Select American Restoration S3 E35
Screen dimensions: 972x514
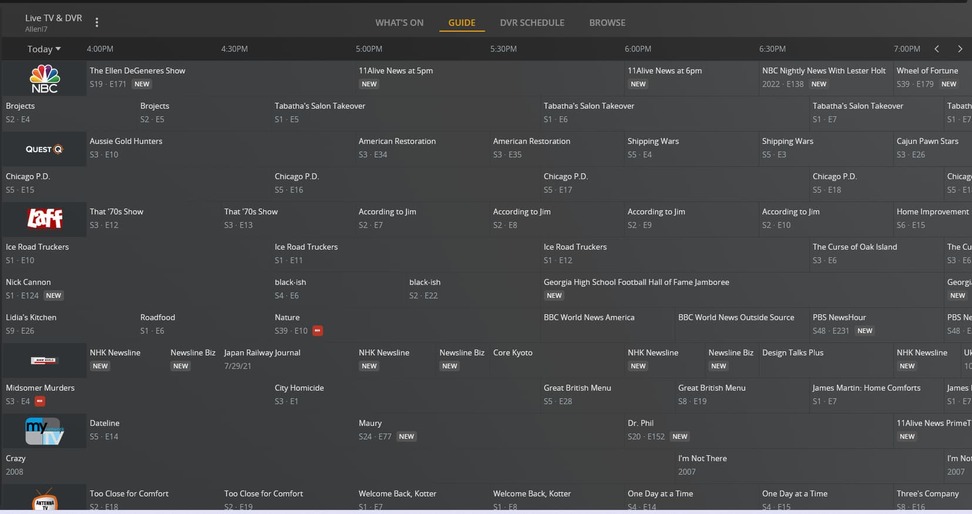click(557, 148)
